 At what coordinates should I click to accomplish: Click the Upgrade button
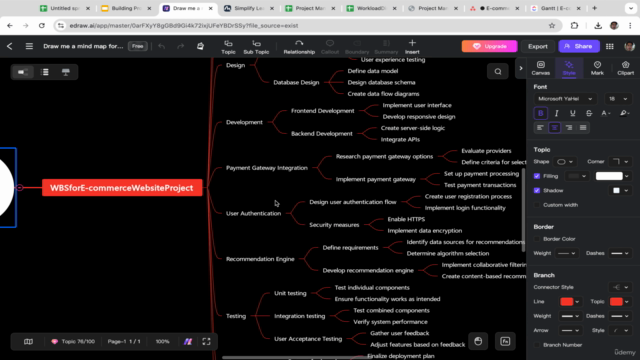[489, 46]
